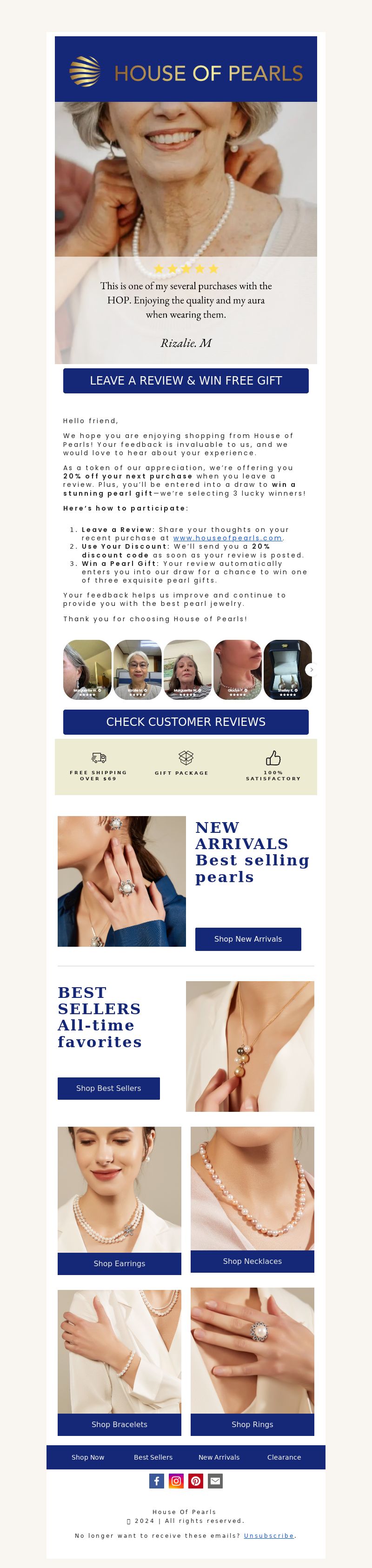Click the Shop Bracelets button

120,1424
